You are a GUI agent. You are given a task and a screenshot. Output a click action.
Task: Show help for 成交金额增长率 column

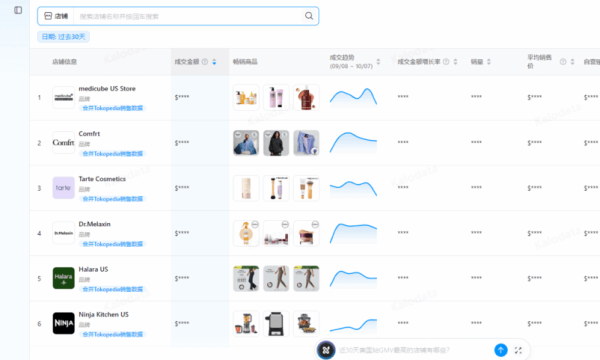click(x=446, y=62)
